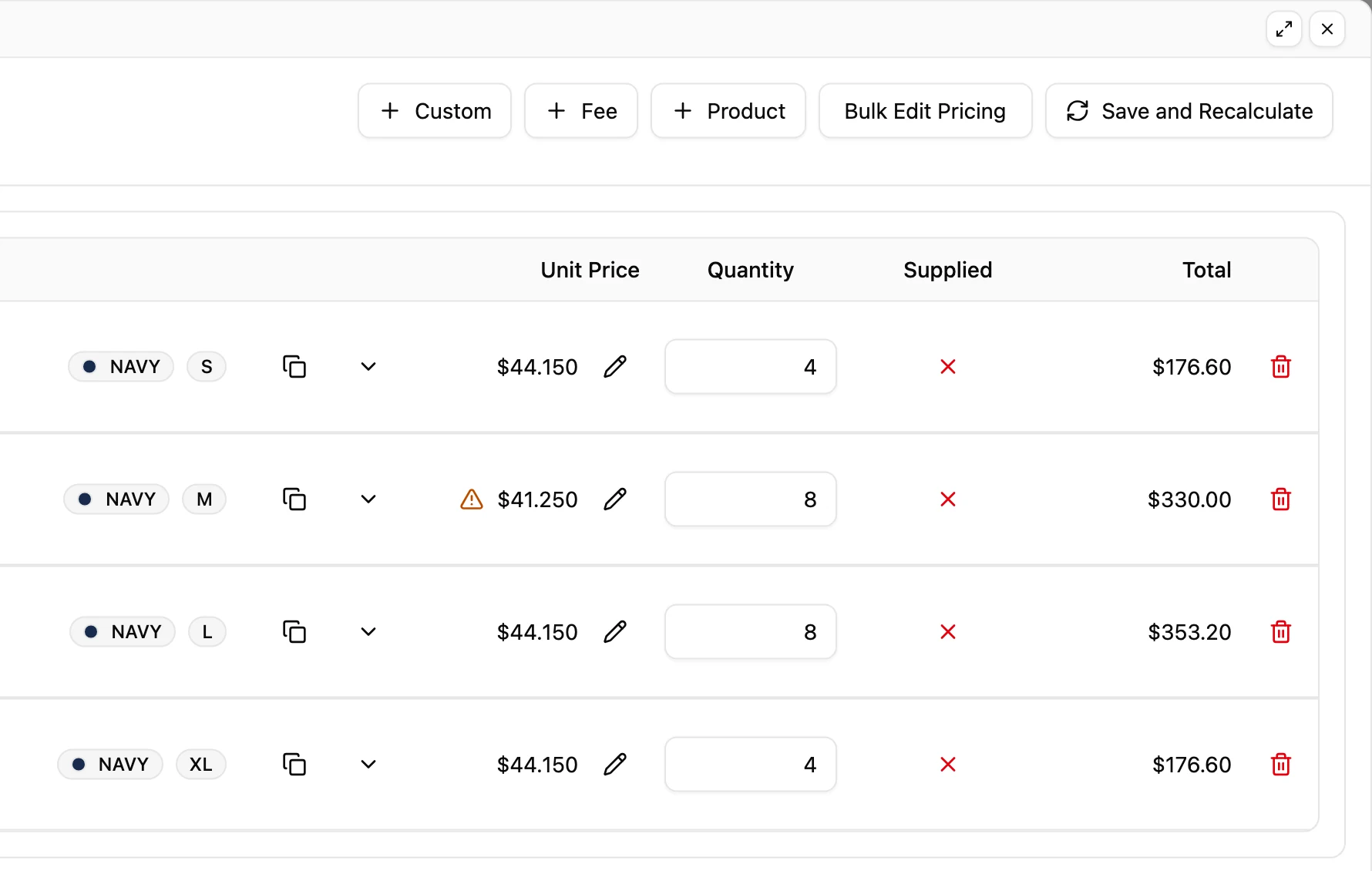Copy the NAVY S line item
Image resolution: width=1372 pixels, height=871 pixels.
pos(294,367)
